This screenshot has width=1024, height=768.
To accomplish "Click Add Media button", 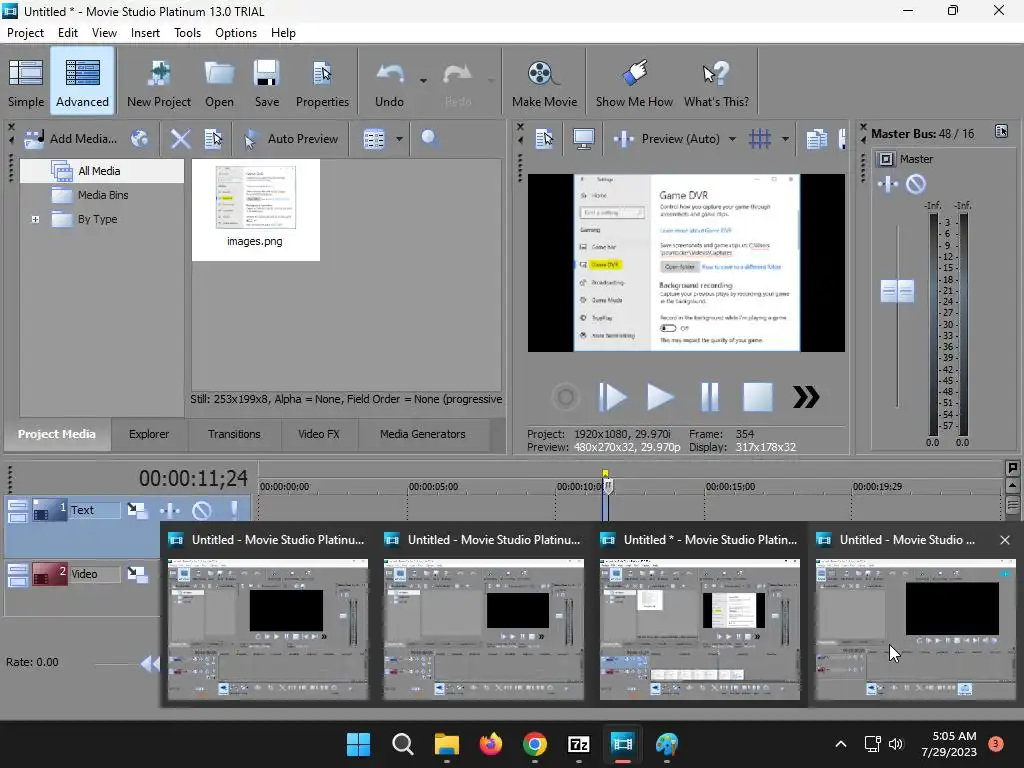I will tap(71, 138).
